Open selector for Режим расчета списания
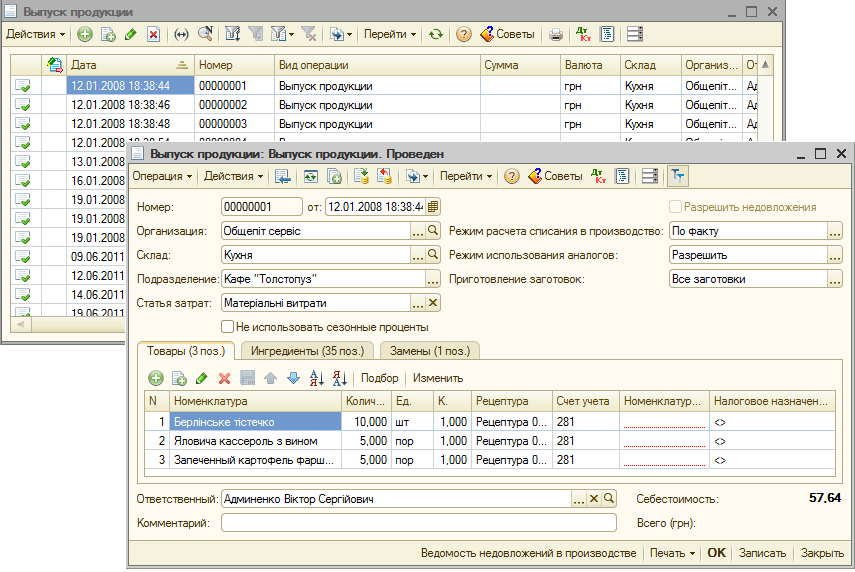The height and width of the screenshot is (572, 855). 834,232
